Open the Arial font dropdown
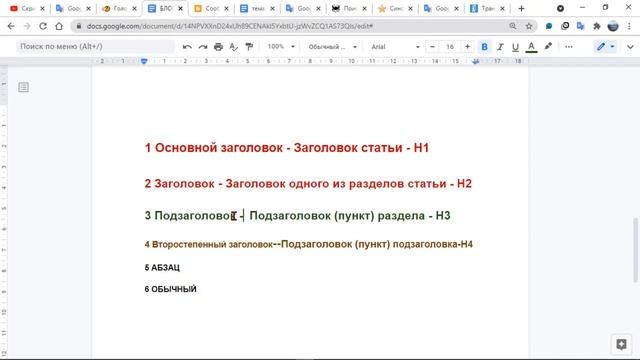The image size is (640, 360). (x=395, y=47)
